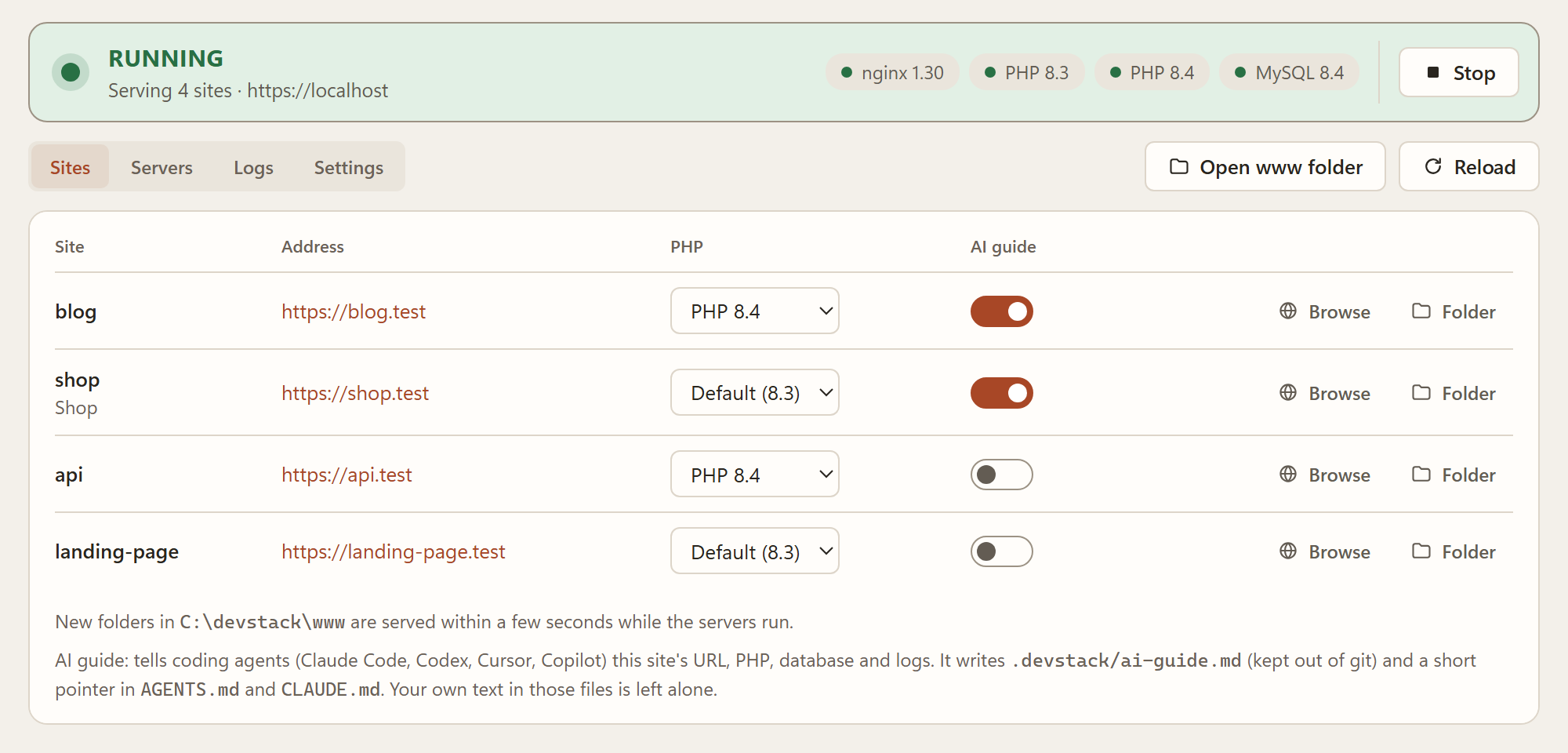Click the RUNNING status heading
Viewport: 1568px width, 753px height.
[x=165, y=58]
